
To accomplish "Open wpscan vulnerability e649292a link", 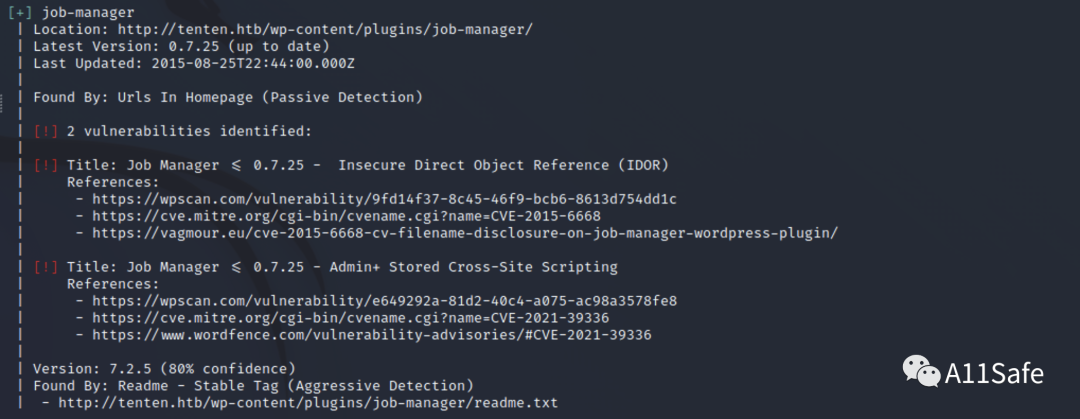I will [x=385, y=301].
